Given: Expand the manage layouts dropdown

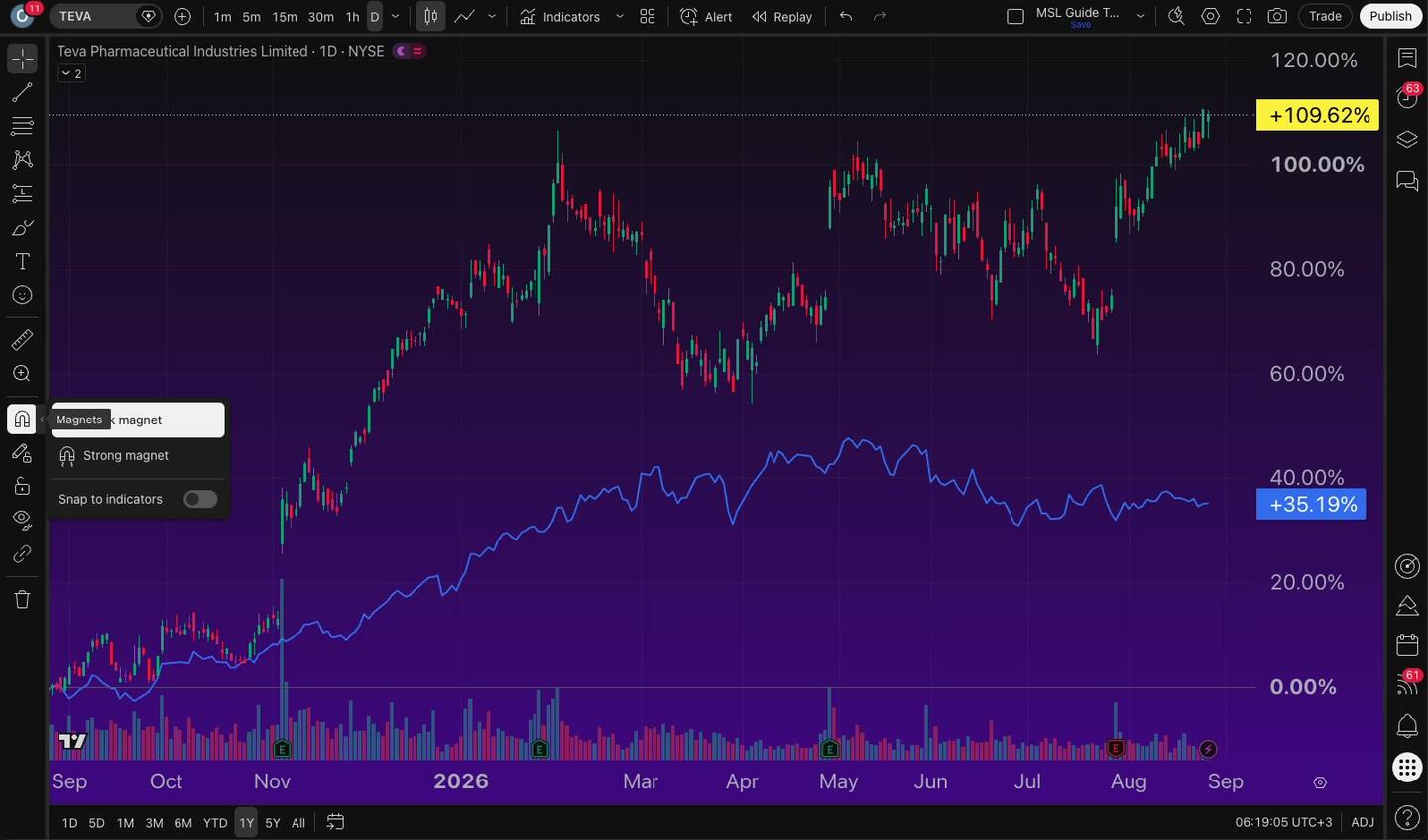Looking at the screenshot, I should 1140,16.
